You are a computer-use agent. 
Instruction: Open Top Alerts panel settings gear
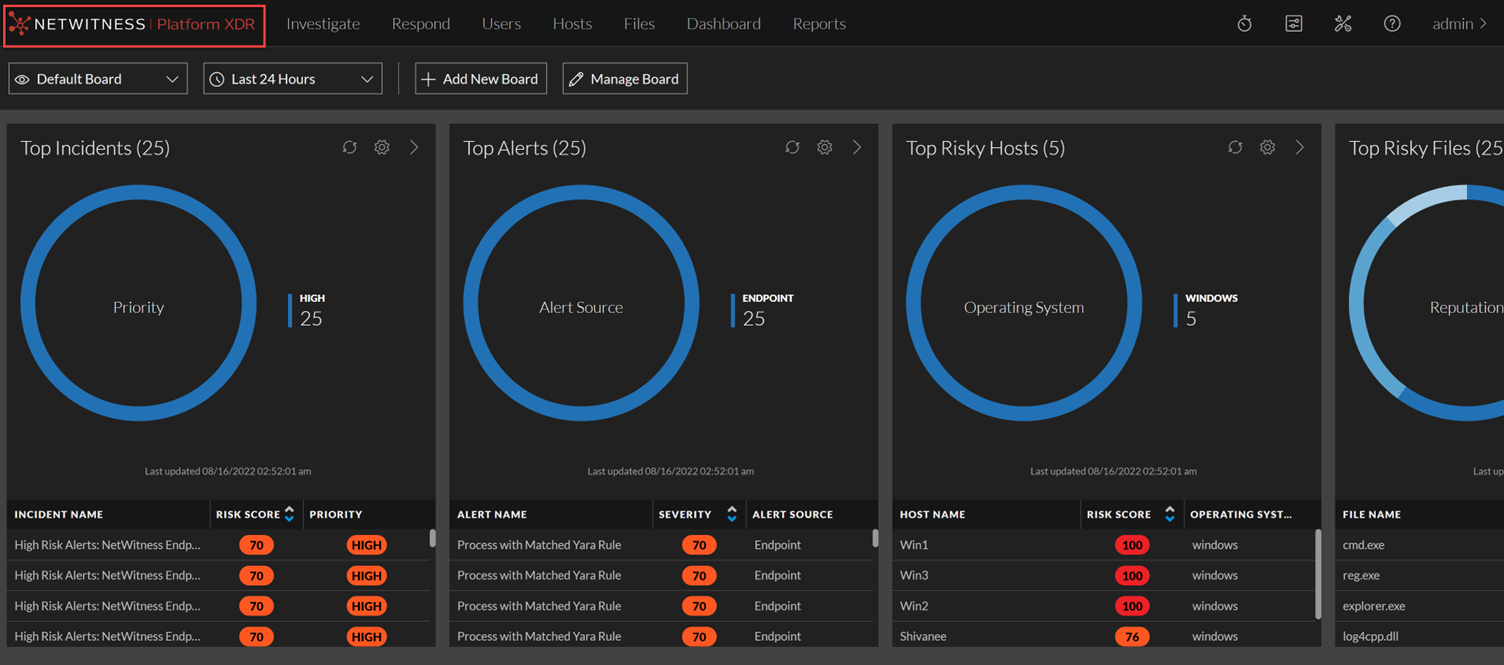pyautogui.click(x=824, y=148)
